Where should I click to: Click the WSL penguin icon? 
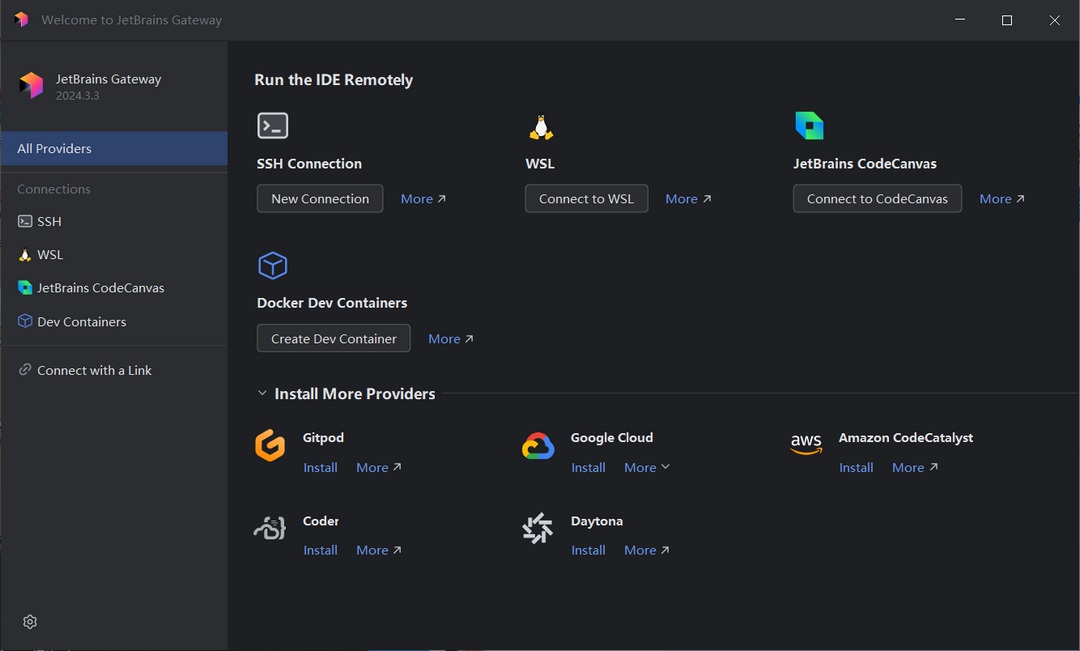point(540,127)
